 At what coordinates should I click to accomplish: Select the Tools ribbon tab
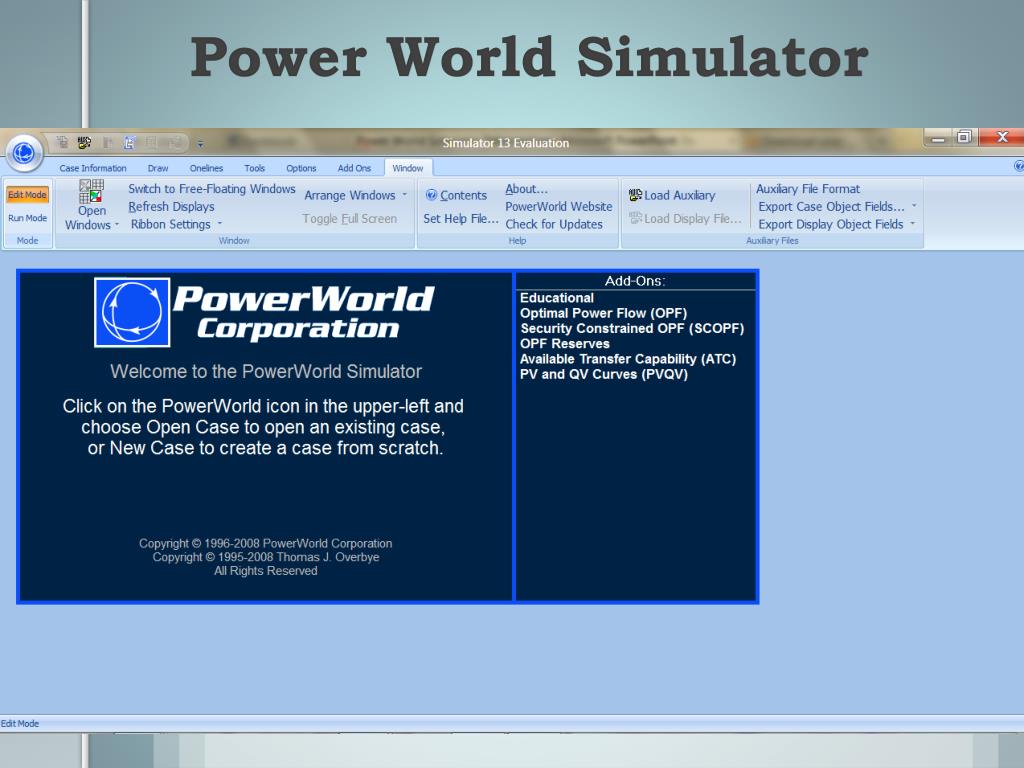254,168
